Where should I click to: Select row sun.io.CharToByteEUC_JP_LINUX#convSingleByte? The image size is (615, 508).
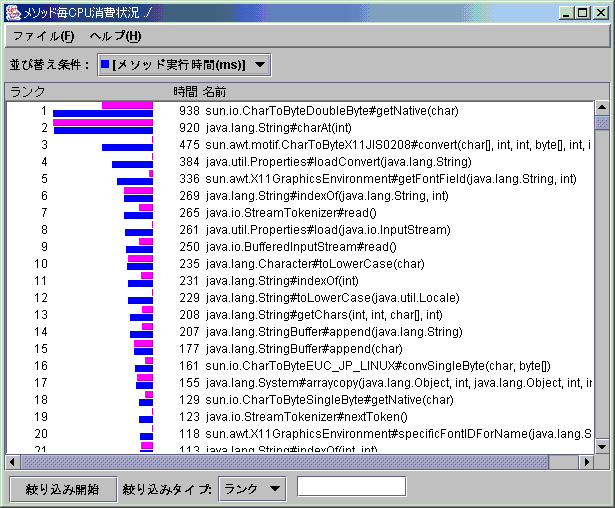click(300, 366)
